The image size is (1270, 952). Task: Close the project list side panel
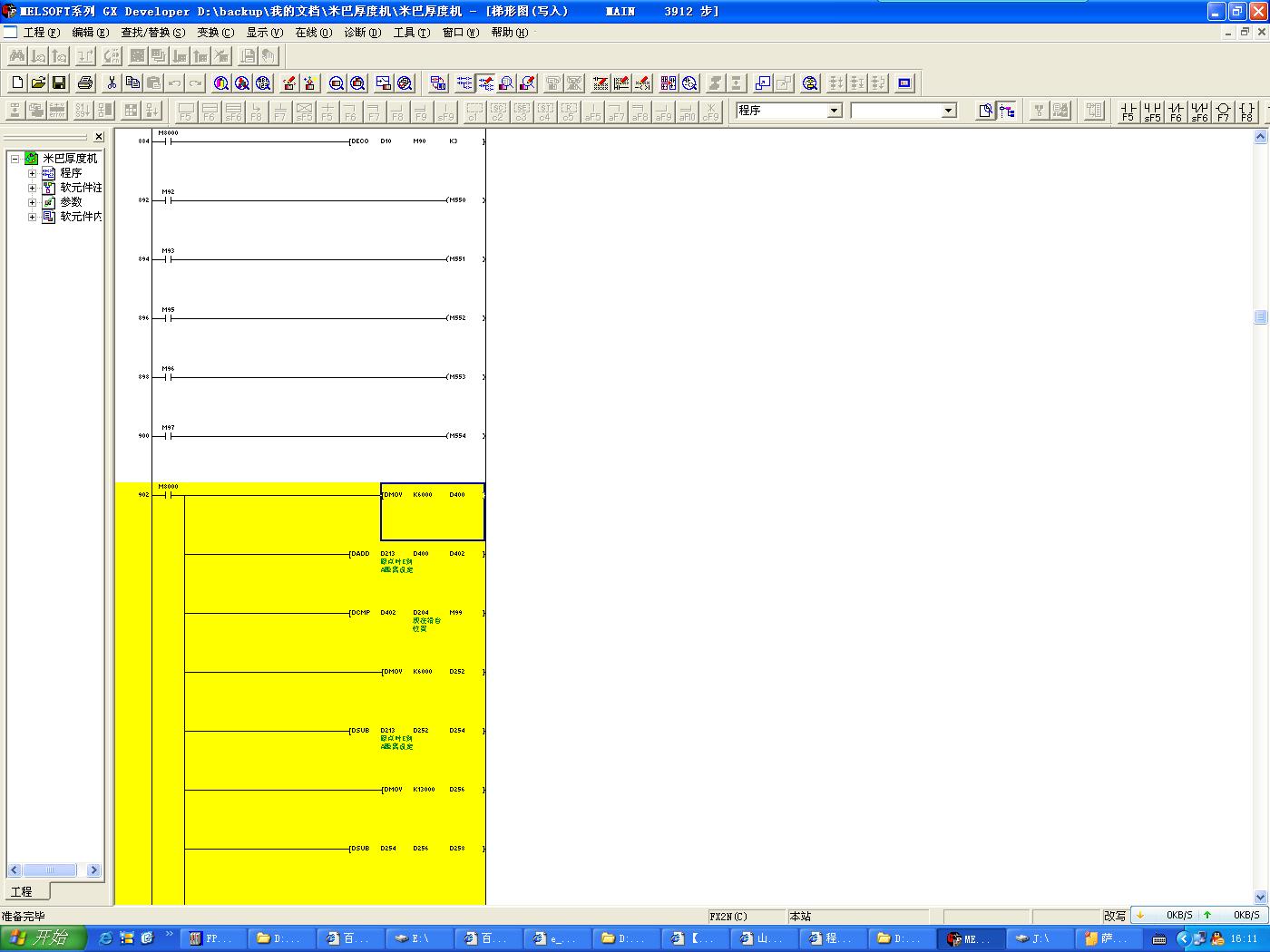tap(99, 137)
